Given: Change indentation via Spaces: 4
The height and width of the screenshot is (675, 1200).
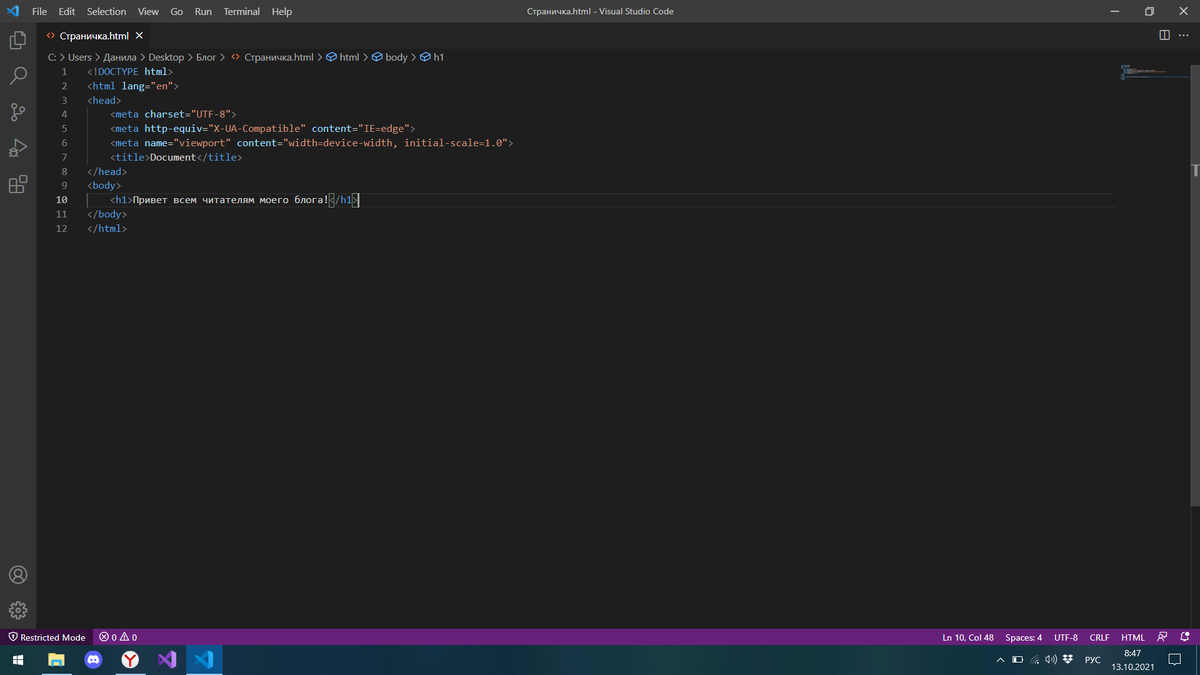Looking at the screenshot, I should pos(1023,637).
